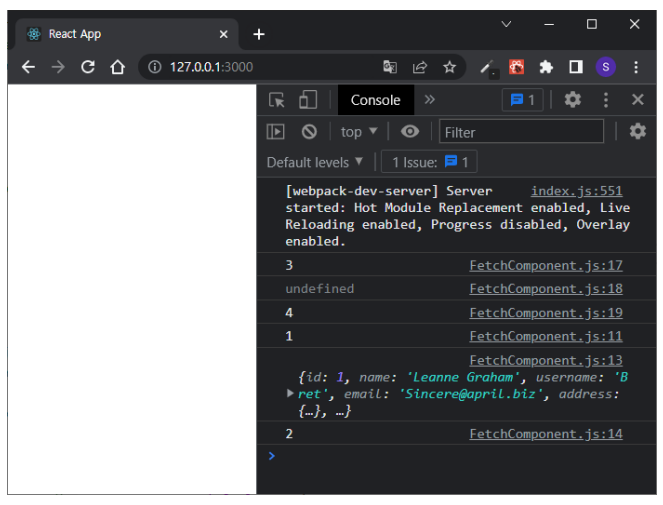
Task: Open the tab search chevron
Action: coord(506,24)
